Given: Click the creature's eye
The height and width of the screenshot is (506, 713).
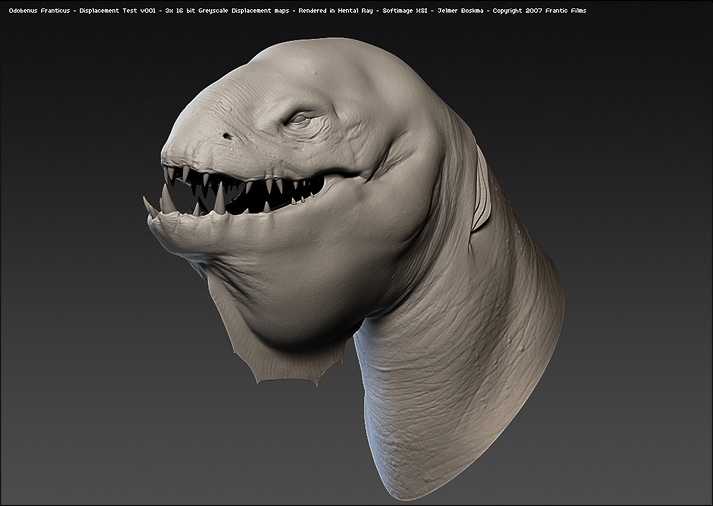Looking at the screenshot, I should pyautogui.click(x=301, y=119).
